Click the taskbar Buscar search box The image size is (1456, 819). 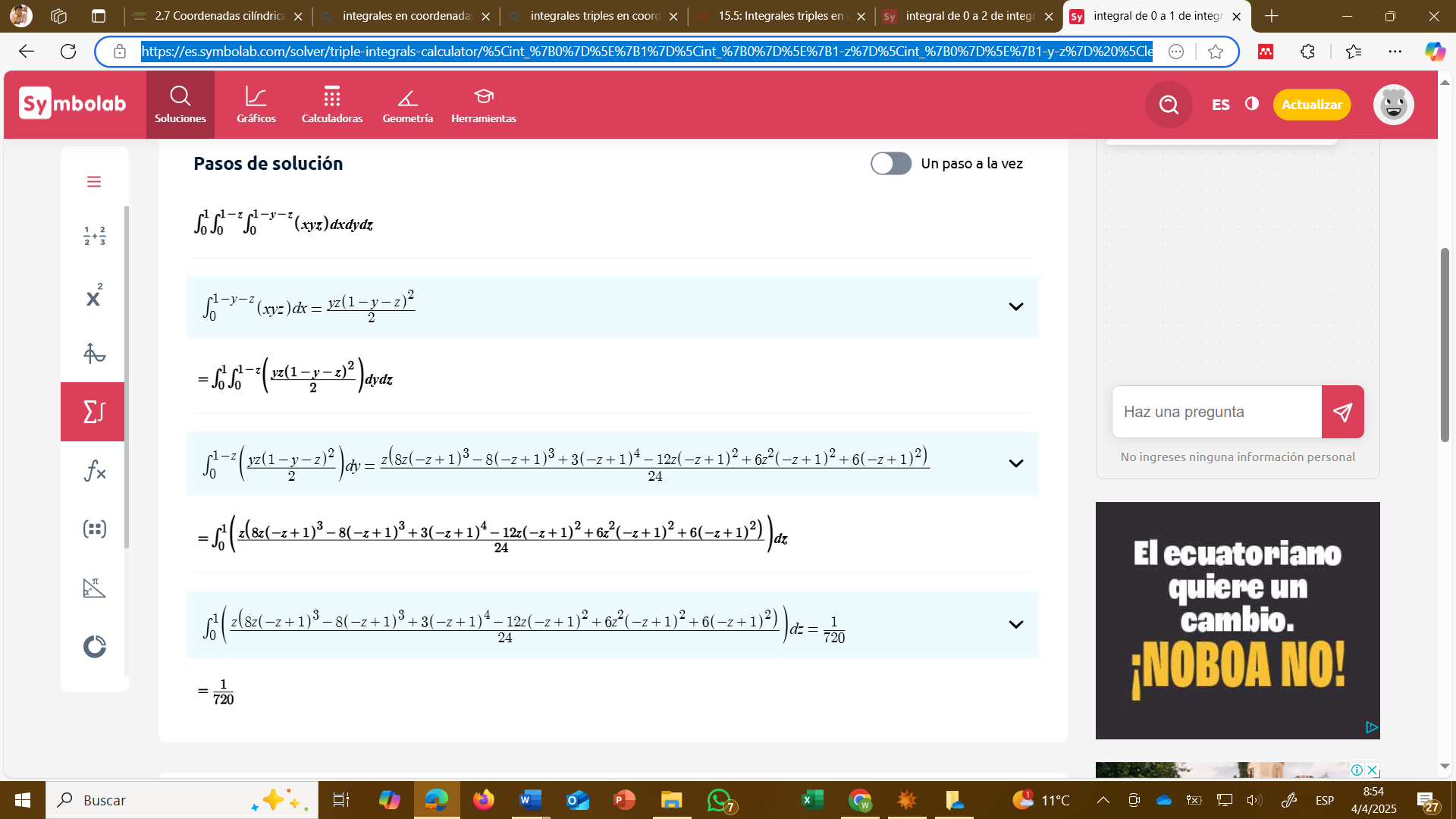(182, 800)
